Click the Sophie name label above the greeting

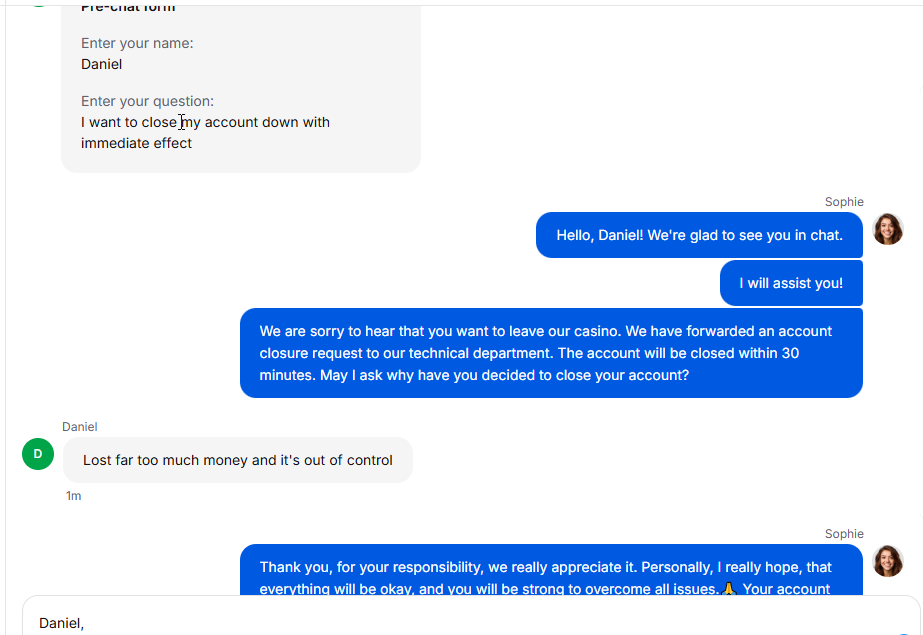(x=844, y=202)
